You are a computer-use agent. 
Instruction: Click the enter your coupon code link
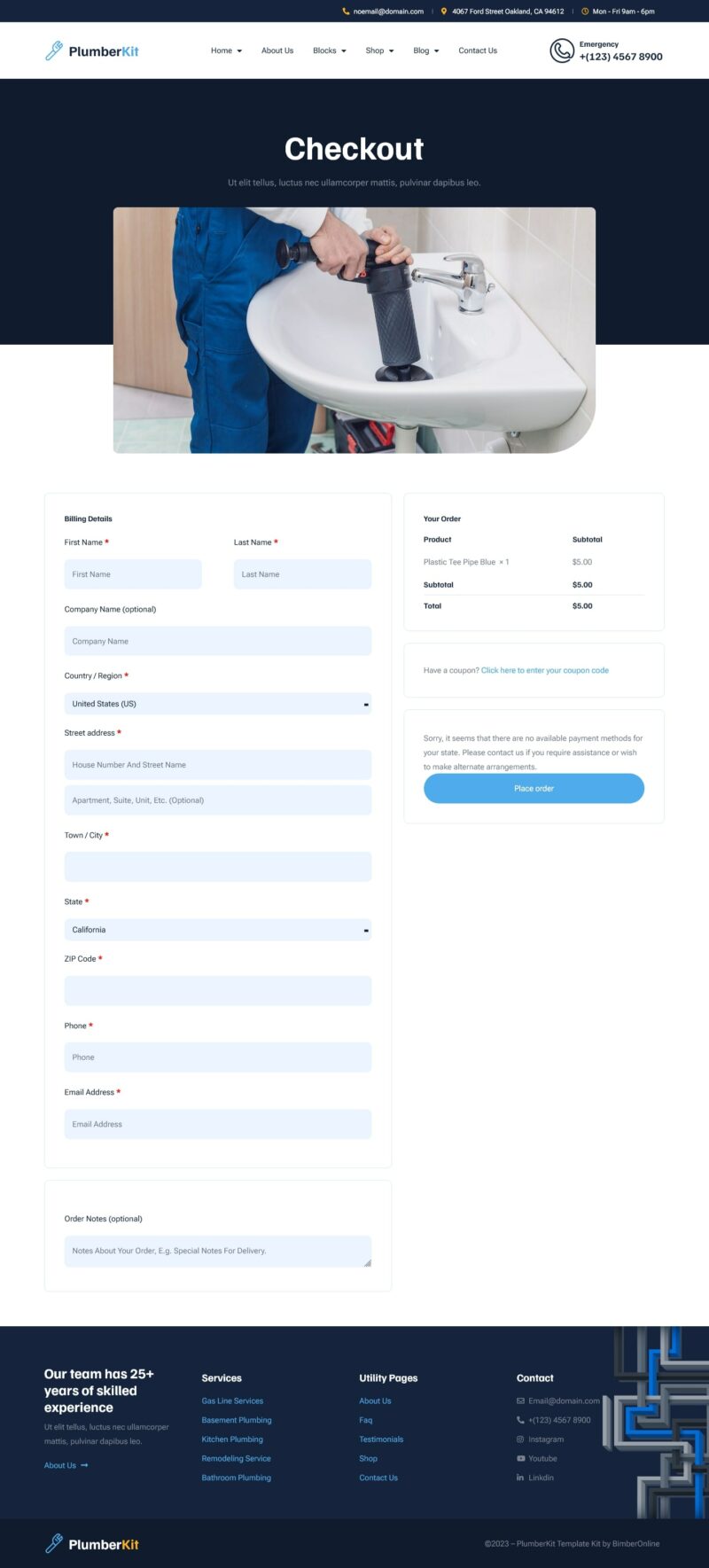tap(544, 670)
